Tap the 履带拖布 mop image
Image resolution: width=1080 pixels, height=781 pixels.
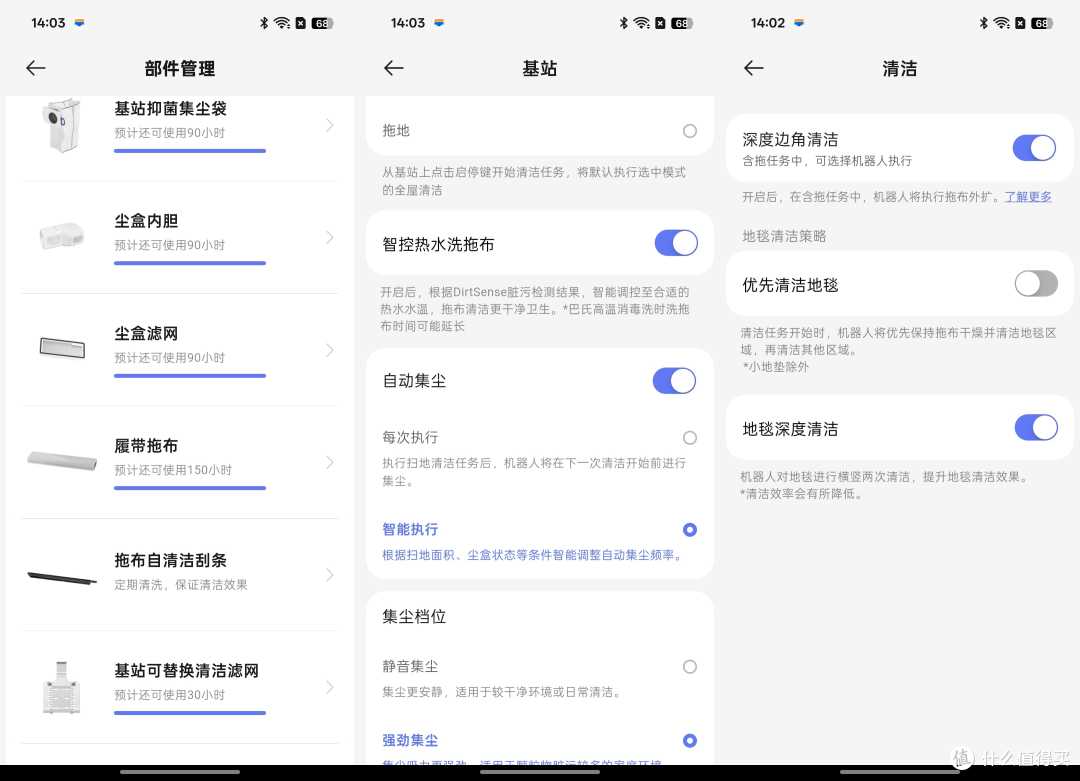tap(62, 460)
